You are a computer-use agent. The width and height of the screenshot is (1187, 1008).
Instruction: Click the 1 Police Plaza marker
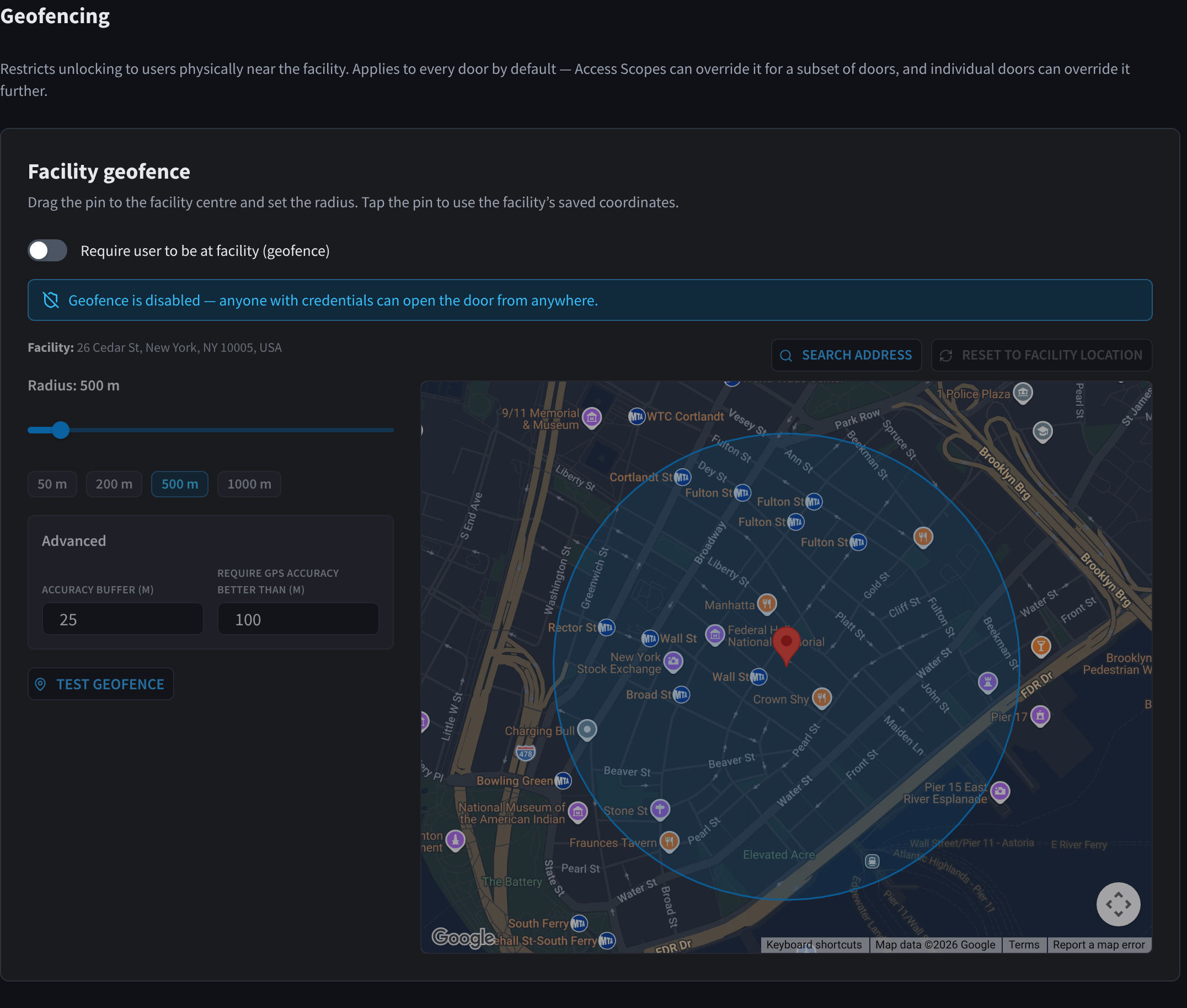coord(1023,393)
